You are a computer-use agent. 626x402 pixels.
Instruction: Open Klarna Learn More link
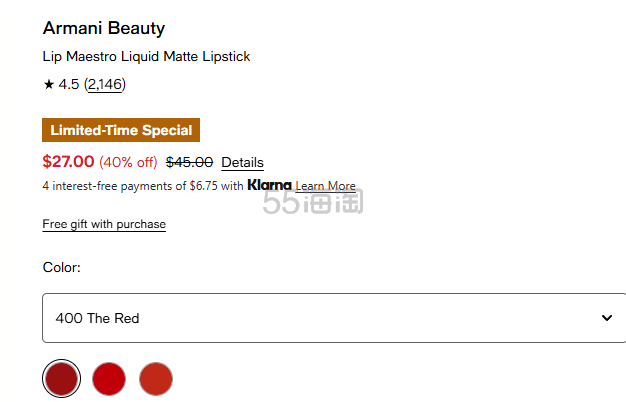[325, 186]
